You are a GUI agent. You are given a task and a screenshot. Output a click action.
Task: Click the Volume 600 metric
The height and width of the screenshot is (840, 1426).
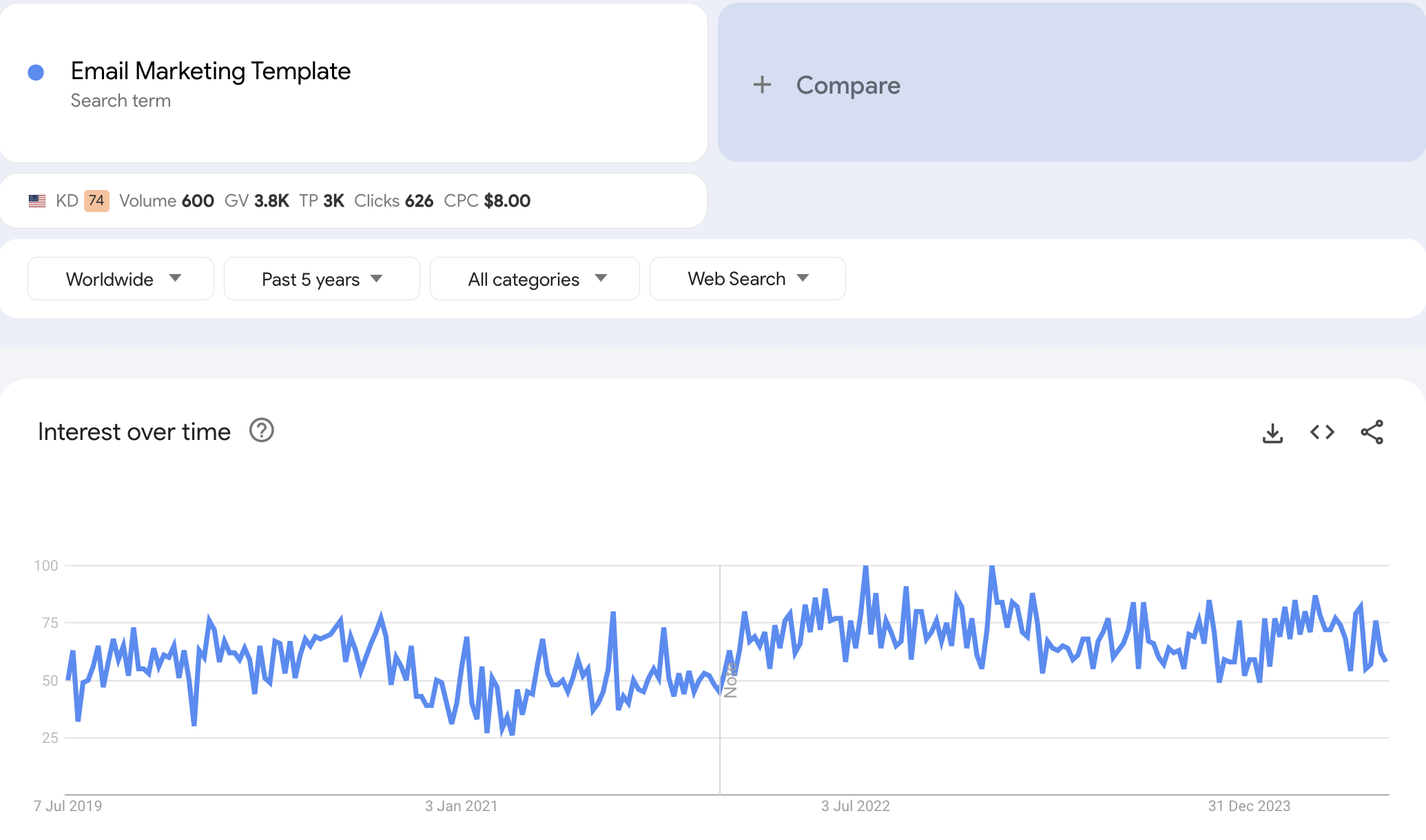point(166,201)
